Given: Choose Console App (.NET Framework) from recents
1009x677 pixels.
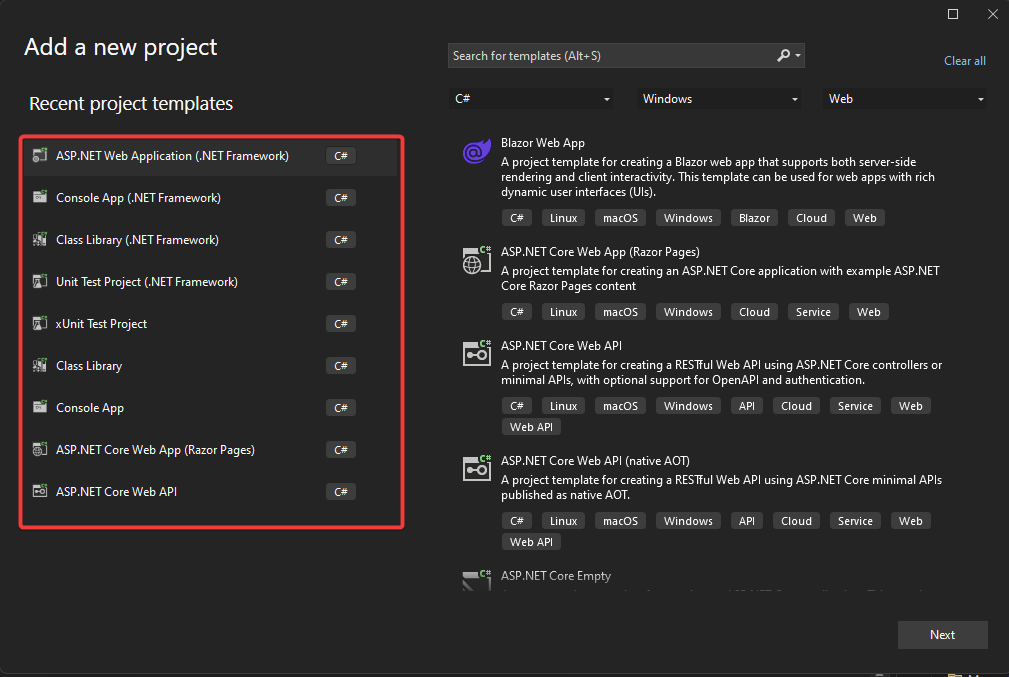Looking at the screenshot, I should pyautogui.click(x=138, y=198).
